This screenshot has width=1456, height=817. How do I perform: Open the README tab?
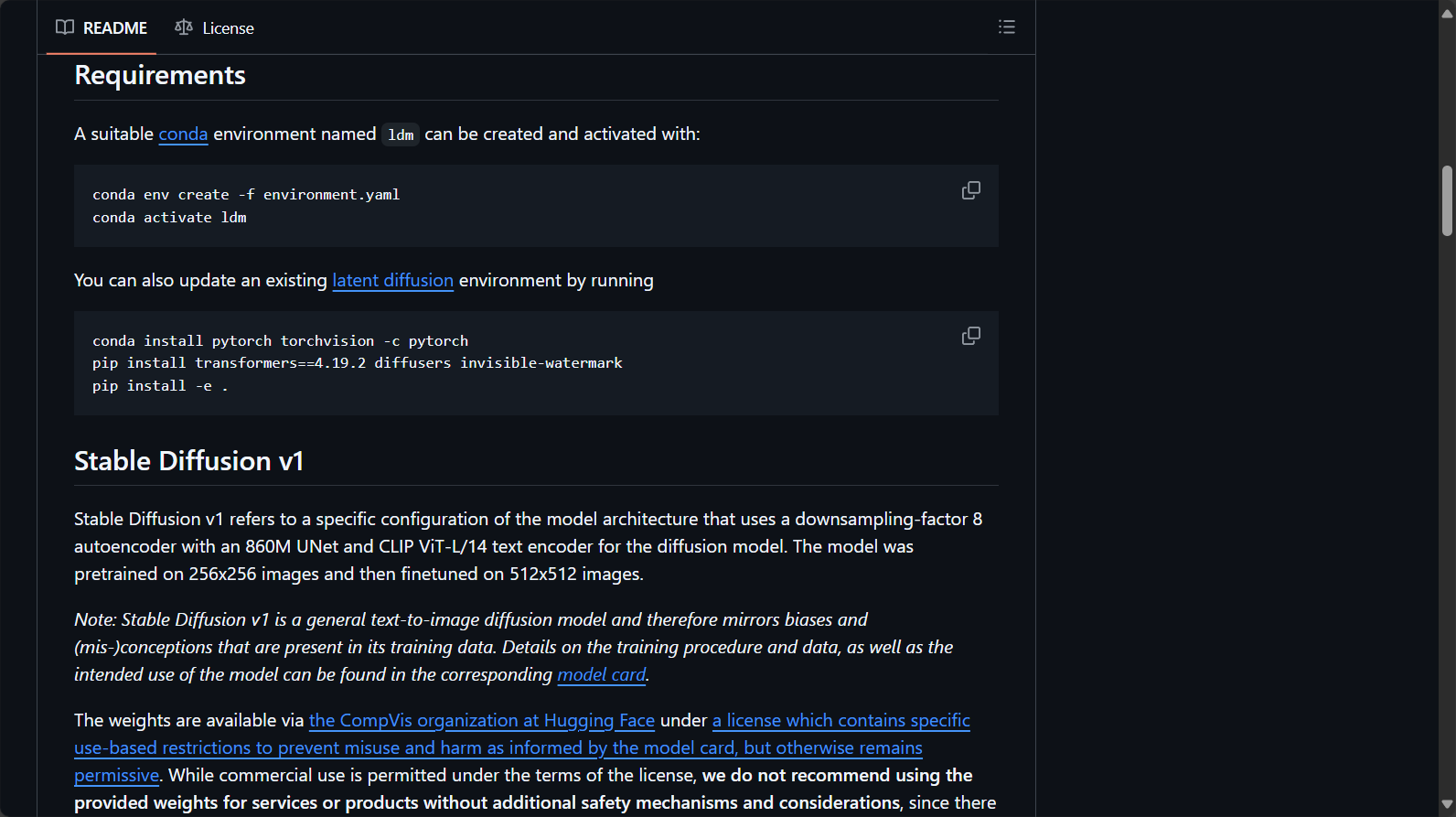102,27
